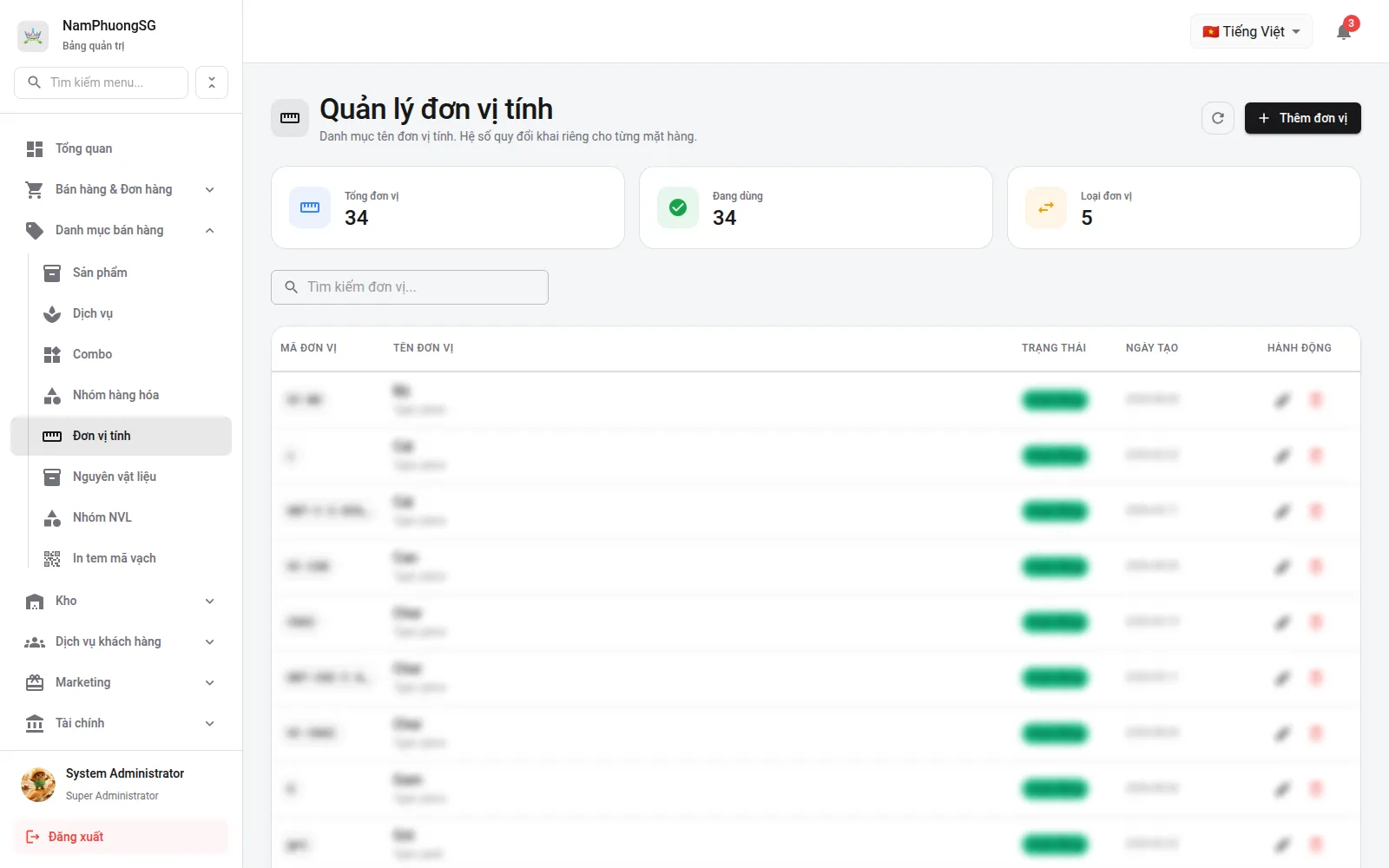This screenshot has width=1389, height=868.
Task: Click the Tổng đơn vị card ruler icon
Action: click(310, 207)
